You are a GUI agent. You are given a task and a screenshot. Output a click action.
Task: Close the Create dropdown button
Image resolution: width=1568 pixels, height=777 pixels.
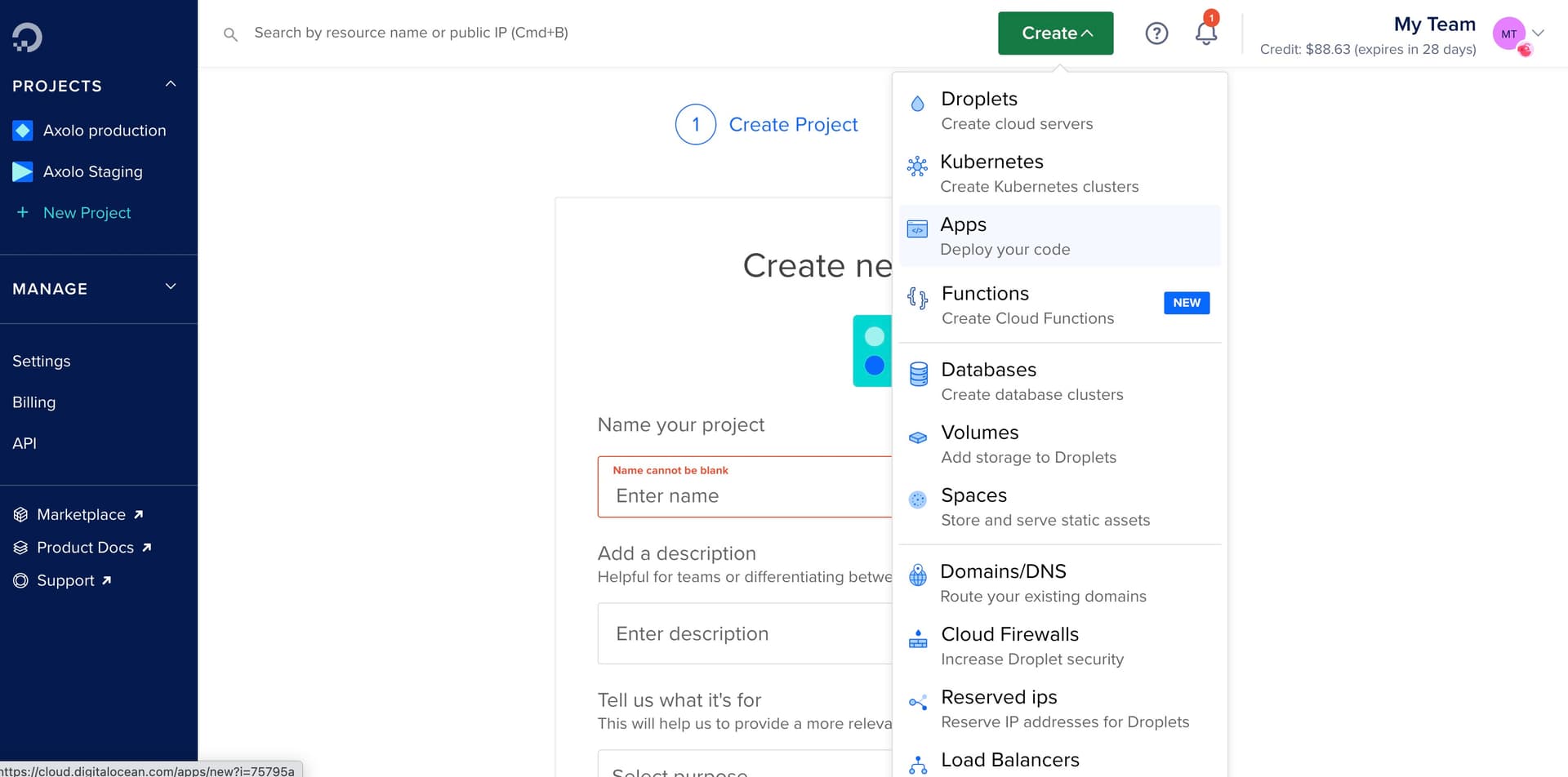1055,33
